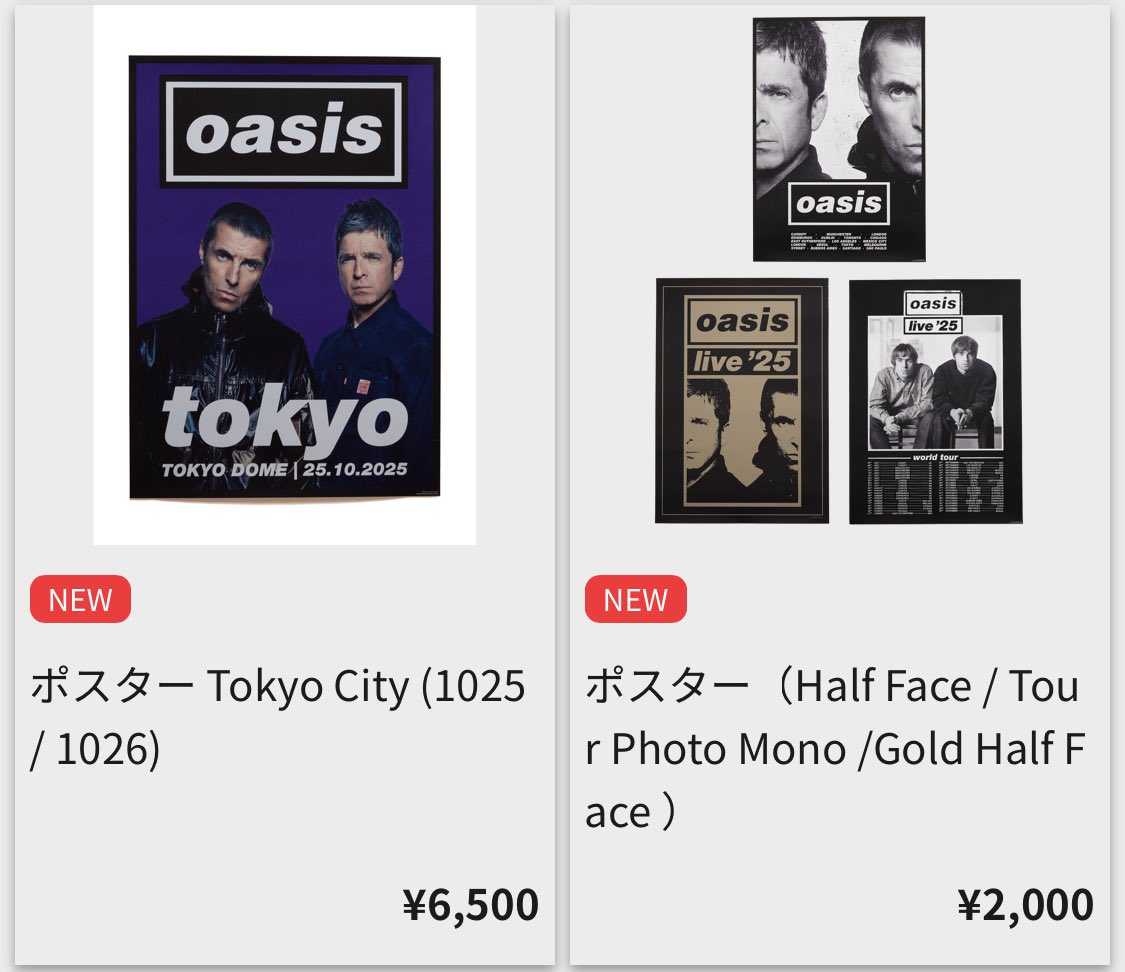Screen dimensions: 1125x972
Task: Click the NEW badge on the Tokyo poster
Action: pyautogui.click(x=79, y=600)
